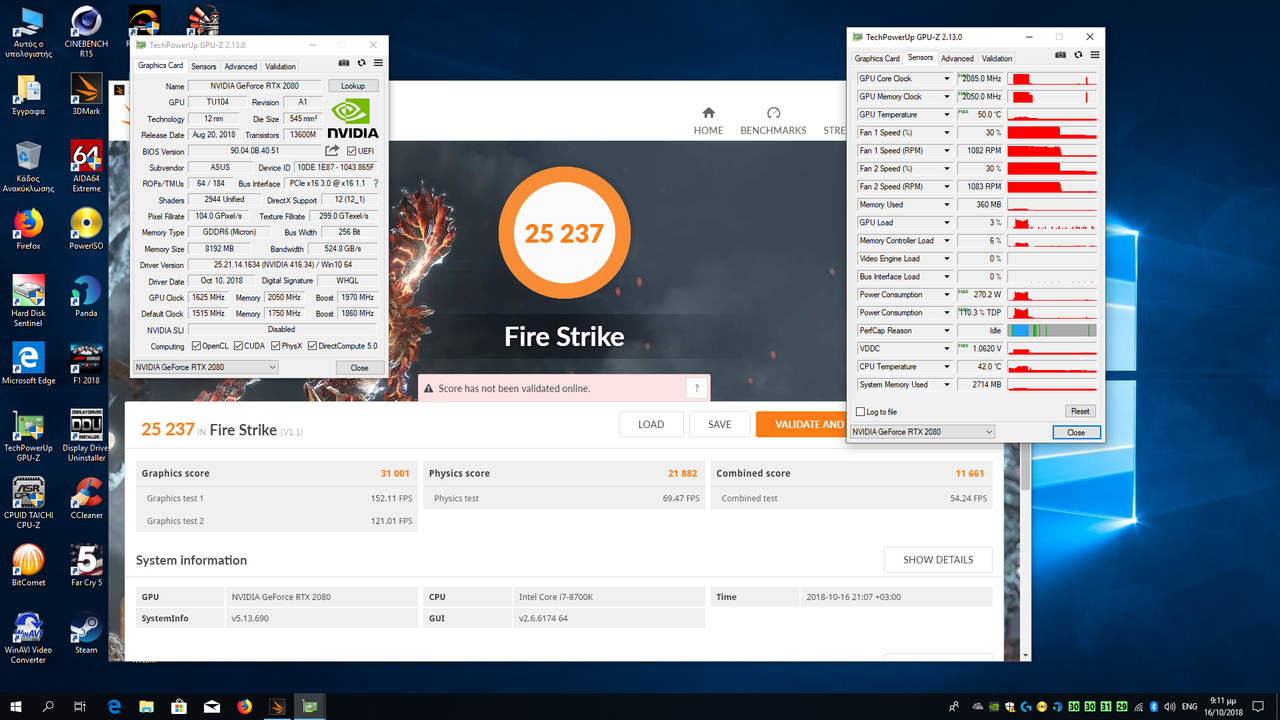This screenshot has height=720, width=1280.
Task: Click refresh icon in GPU-Z Graphics Card window
Action: click(361, 63)
